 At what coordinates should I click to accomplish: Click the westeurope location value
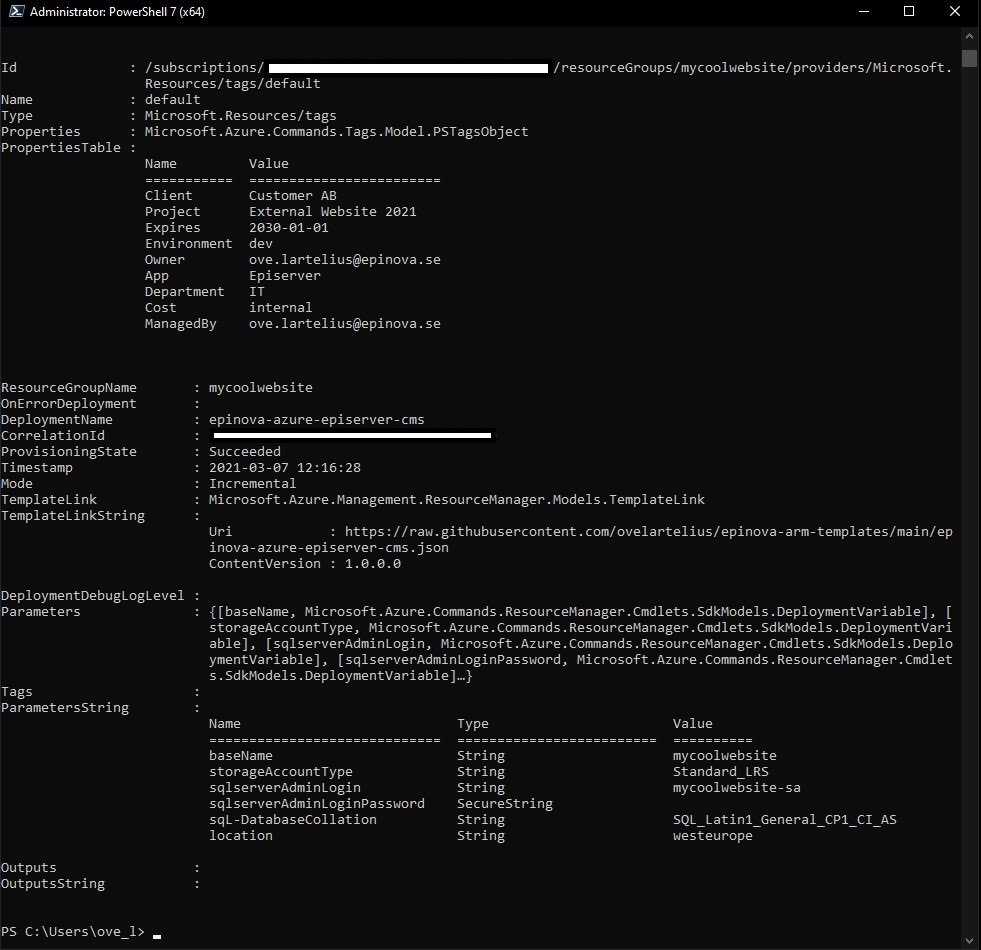(712, 836)
